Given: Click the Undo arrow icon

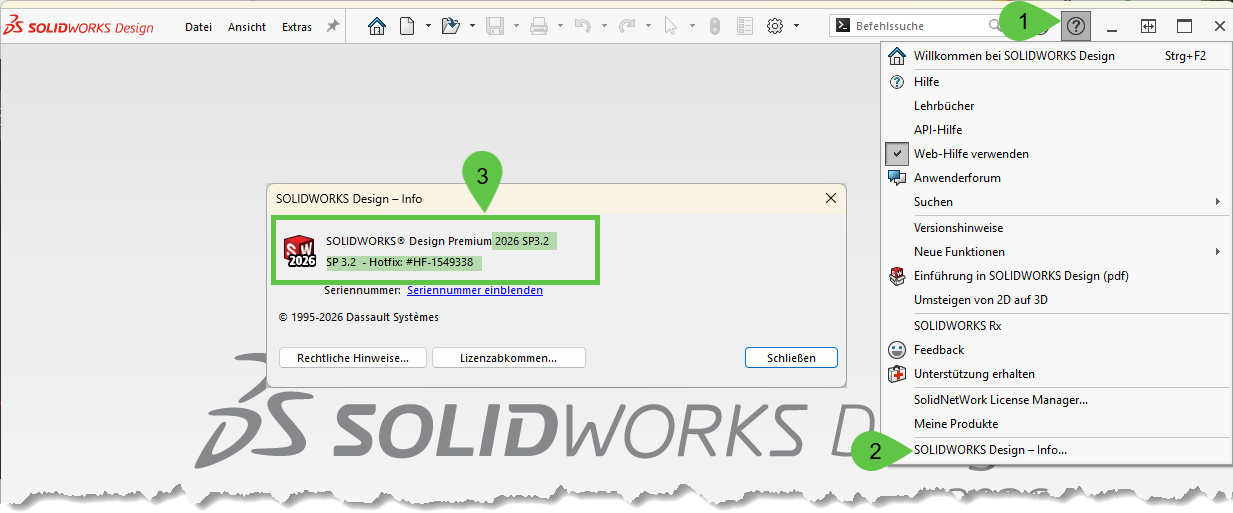Looking at the screenshot, I should point(583,27).
